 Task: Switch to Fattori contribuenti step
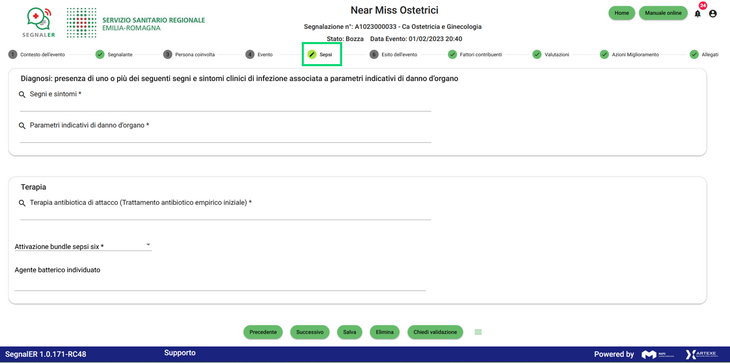coord(475,54)
